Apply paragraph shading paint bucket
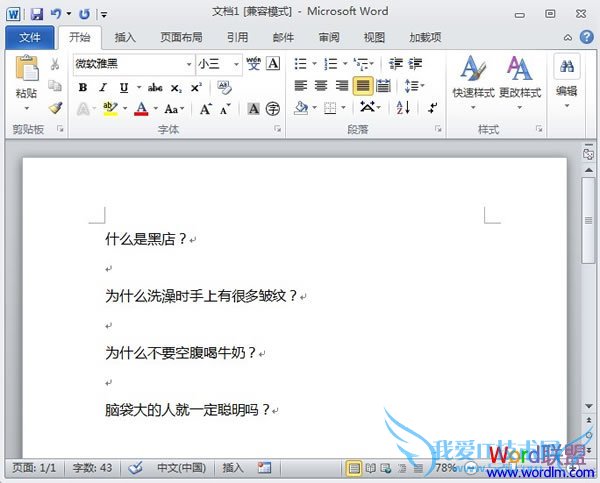This screenshot has height=483, width=600. point(301,108)
